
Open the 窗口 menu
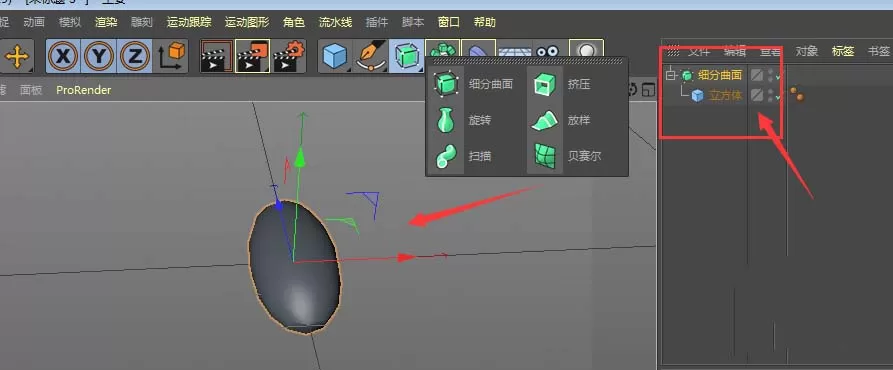pyautogui.click(x=449, y=22)
